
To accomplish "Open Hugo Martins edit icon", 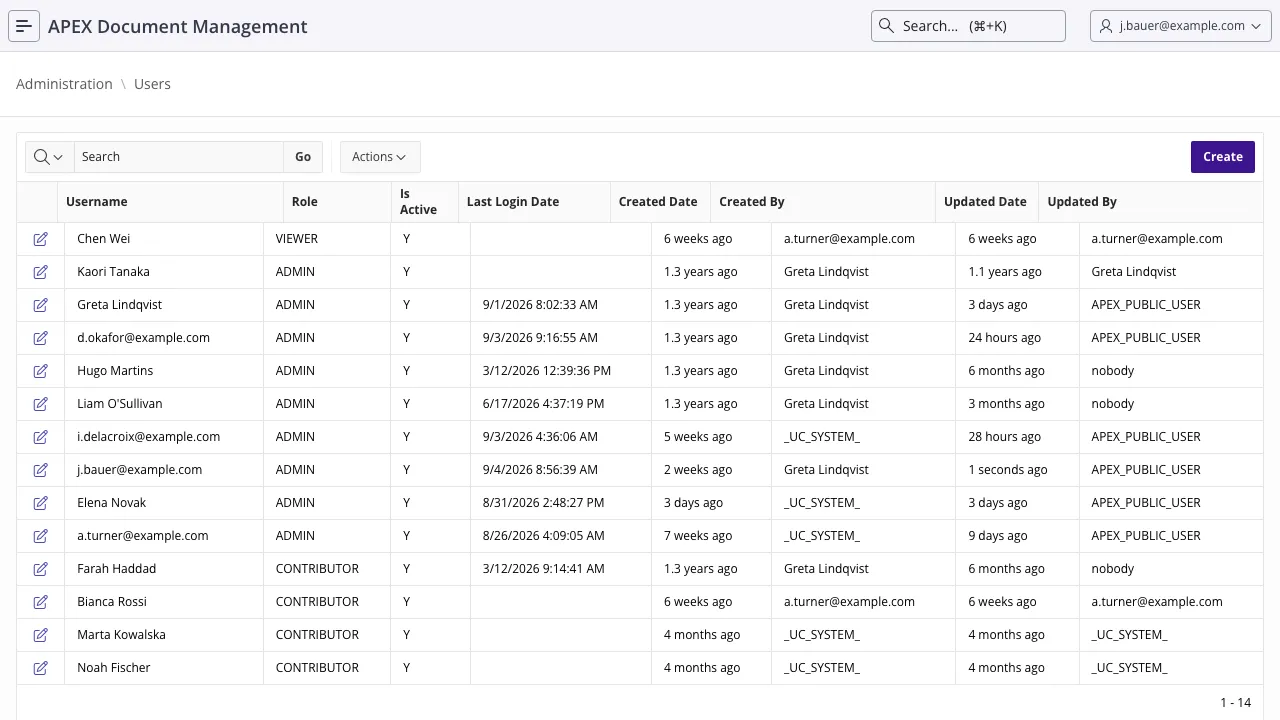I will point(41,371).
